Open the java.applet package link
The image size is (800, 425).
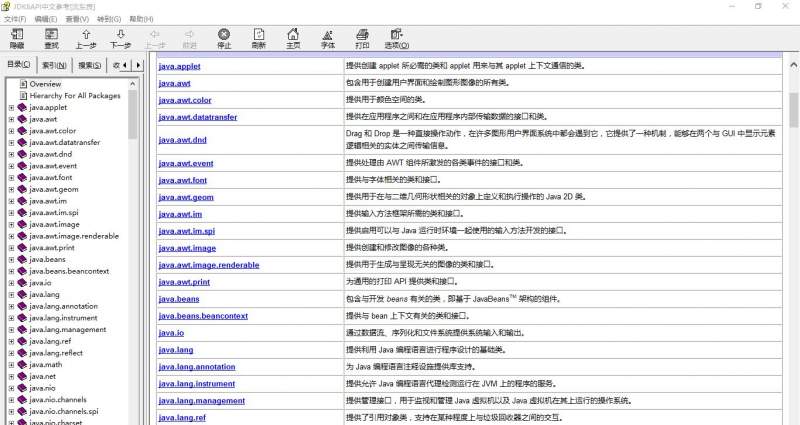[x=180, y=66]
